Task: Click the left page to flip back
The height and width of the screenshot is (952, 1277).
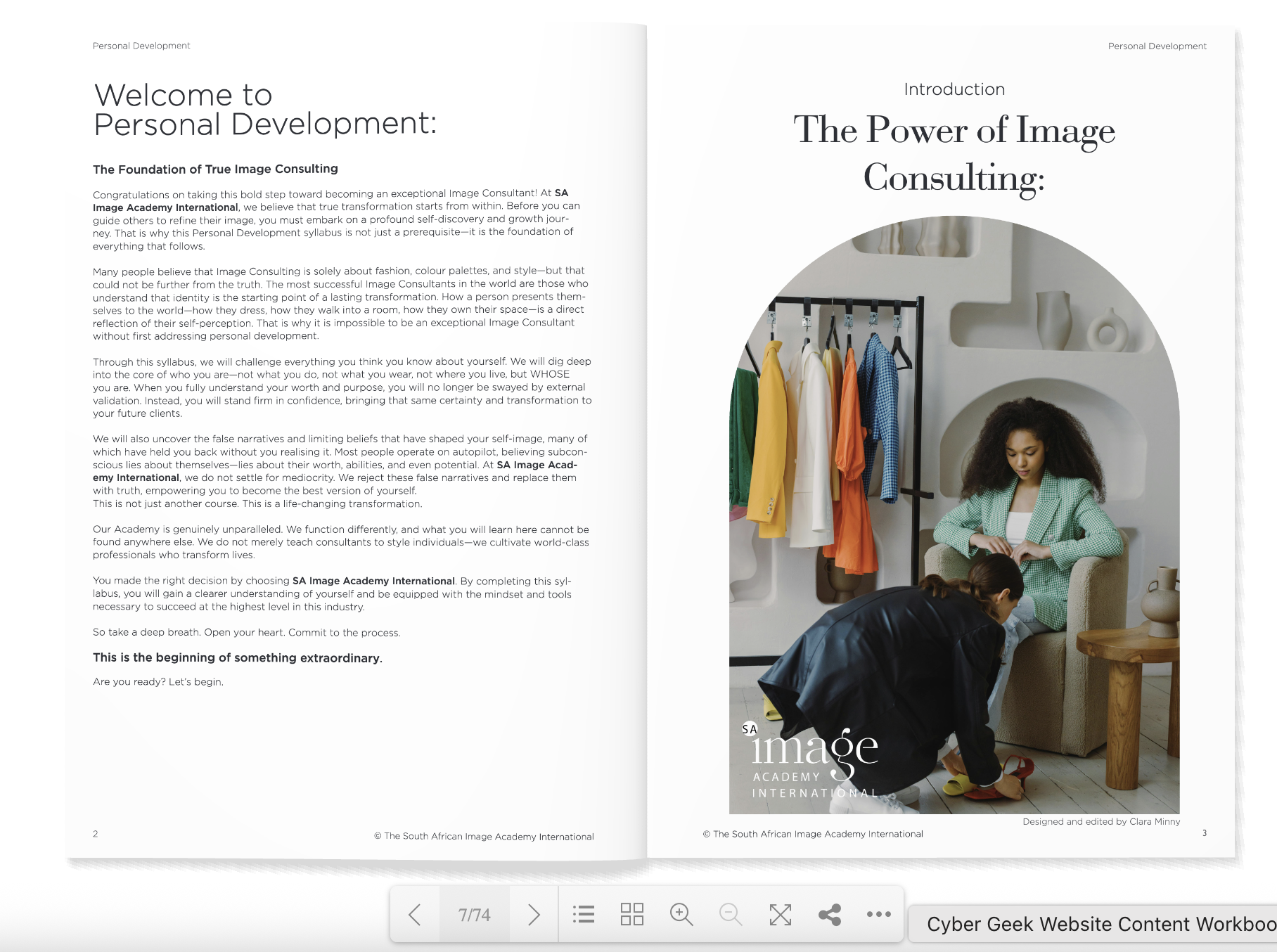Action: click(357, 442)
